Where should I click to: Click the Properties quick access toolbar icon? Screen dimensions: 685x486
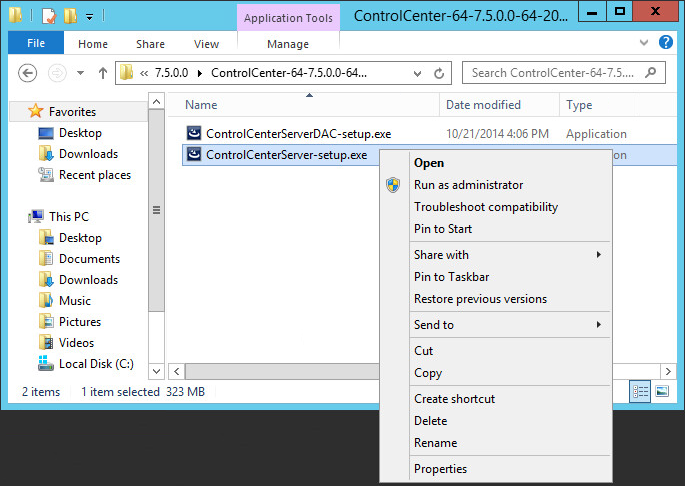(49, 16)
